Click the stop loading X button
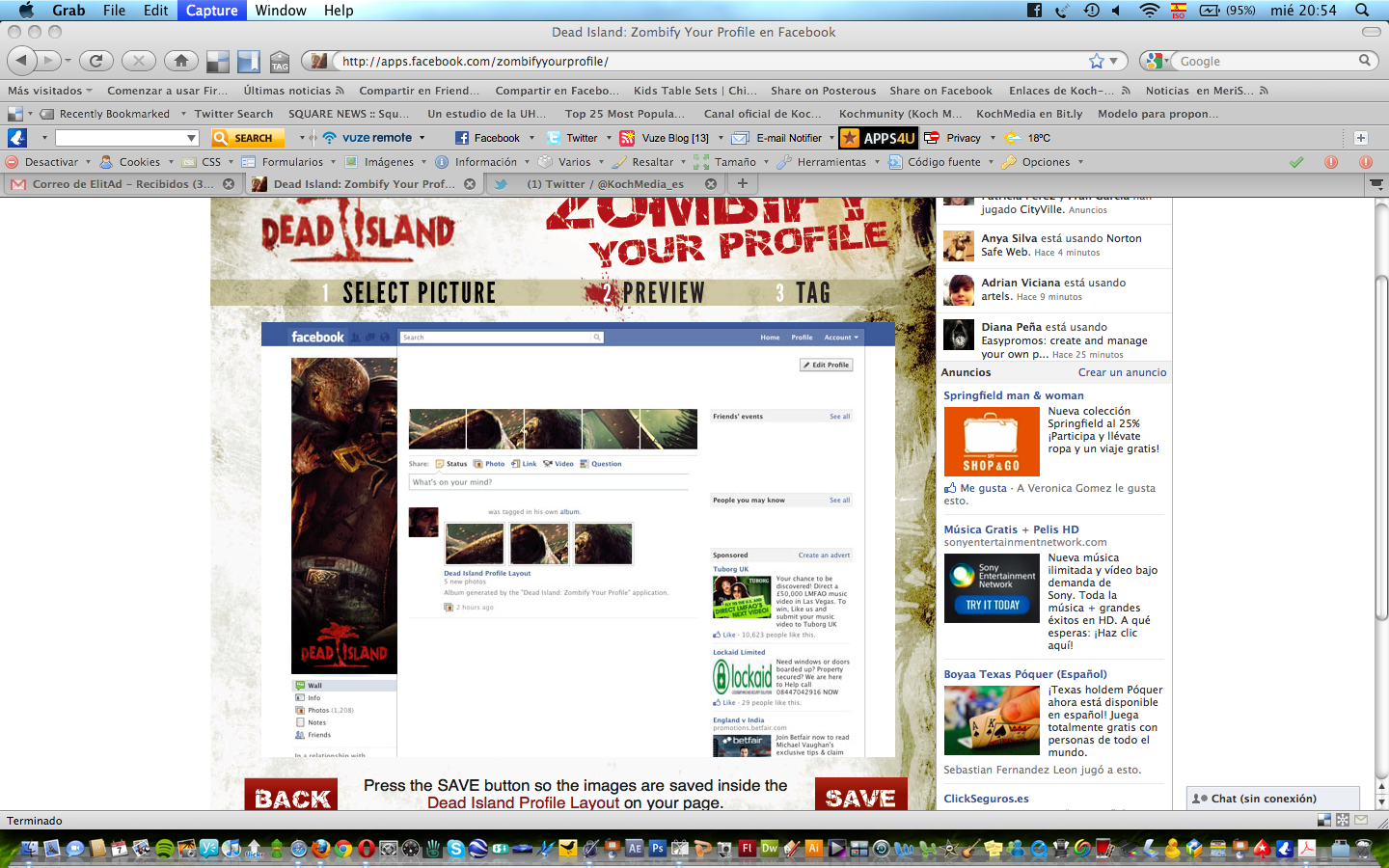The width and height of the screenshot is (1389, 868). (139, 61)
